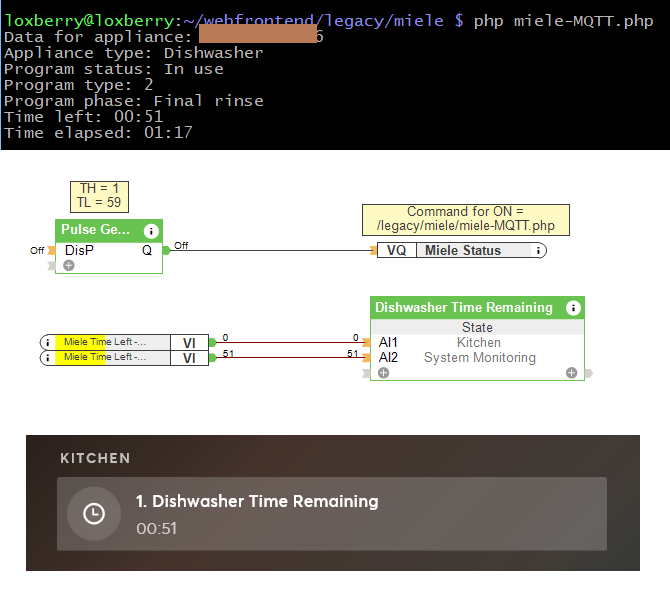
Task: Select VI connector of lower Miele Time Left
Action: click(x=189, y=358)
